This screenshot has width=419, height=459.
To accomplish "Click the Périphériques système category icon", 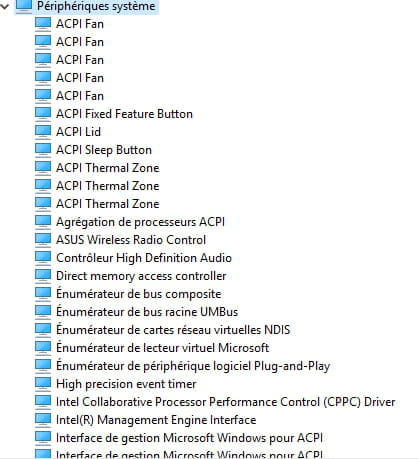I will (x=24, y=5).
